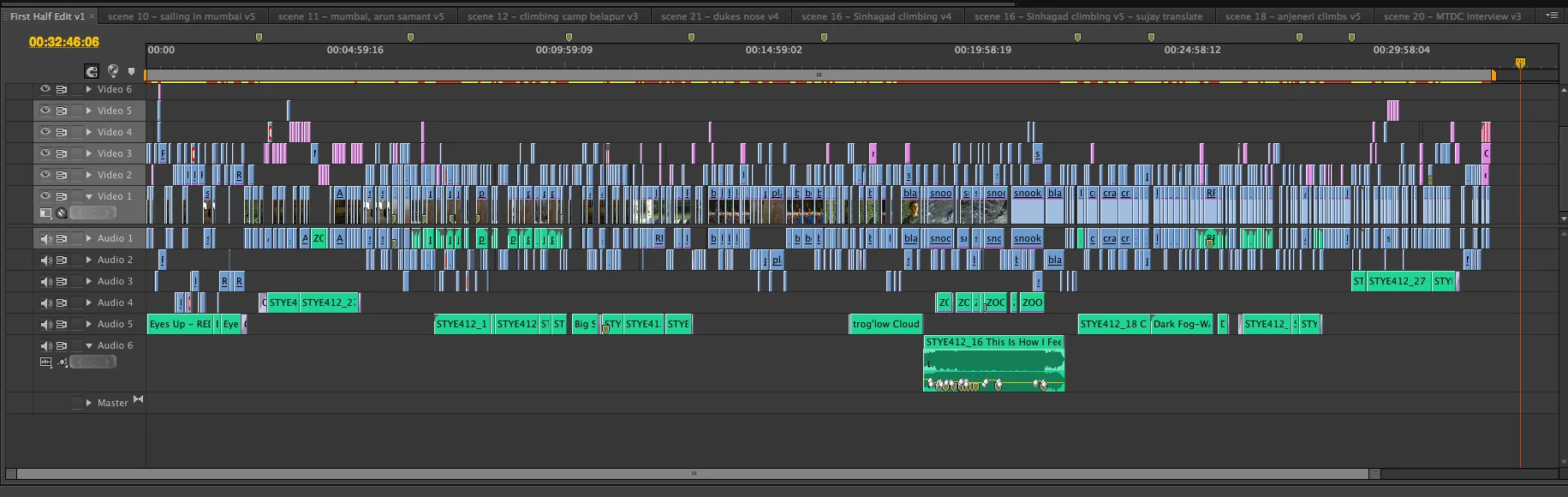1568x497 pixels.
Task: Toggle sync lock for Audio 6
Action: (x=62, y=345)
